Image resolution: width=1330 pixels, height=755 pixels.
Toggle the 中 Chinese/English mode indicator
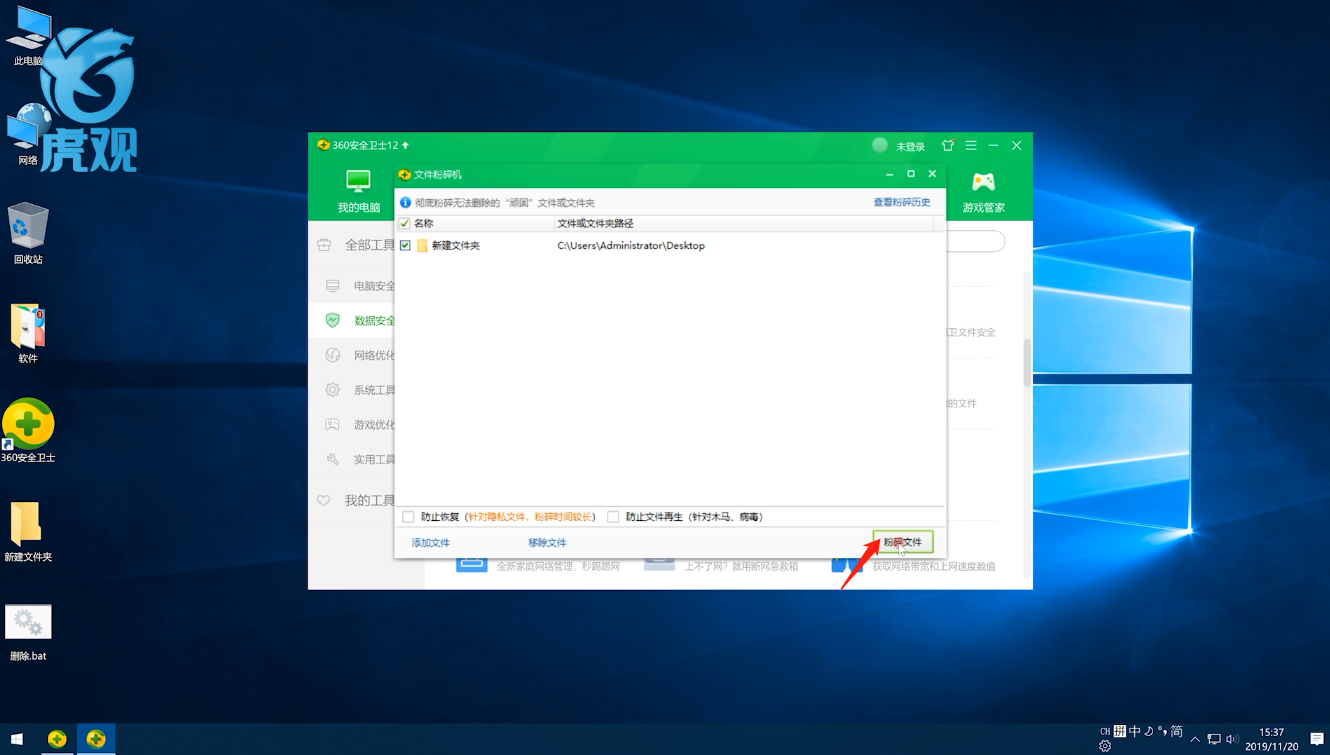click(x=1135, y=731)
